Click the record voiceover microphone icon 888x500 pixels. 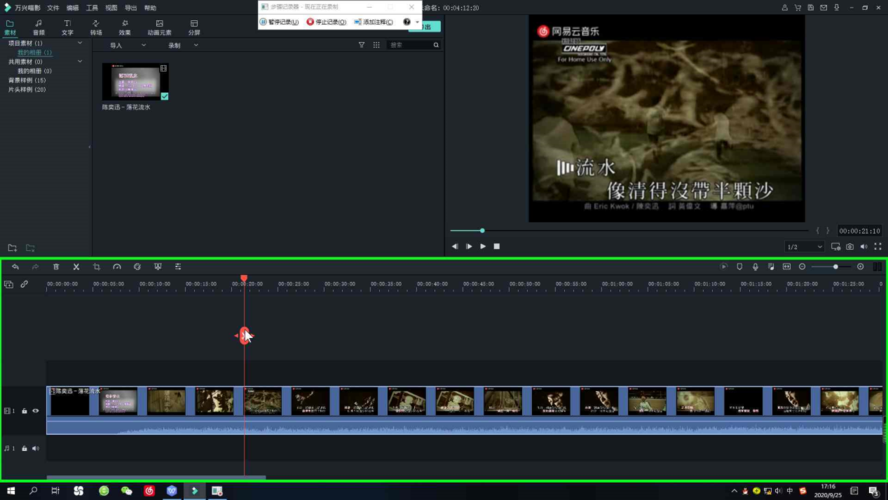coord(755,267)
